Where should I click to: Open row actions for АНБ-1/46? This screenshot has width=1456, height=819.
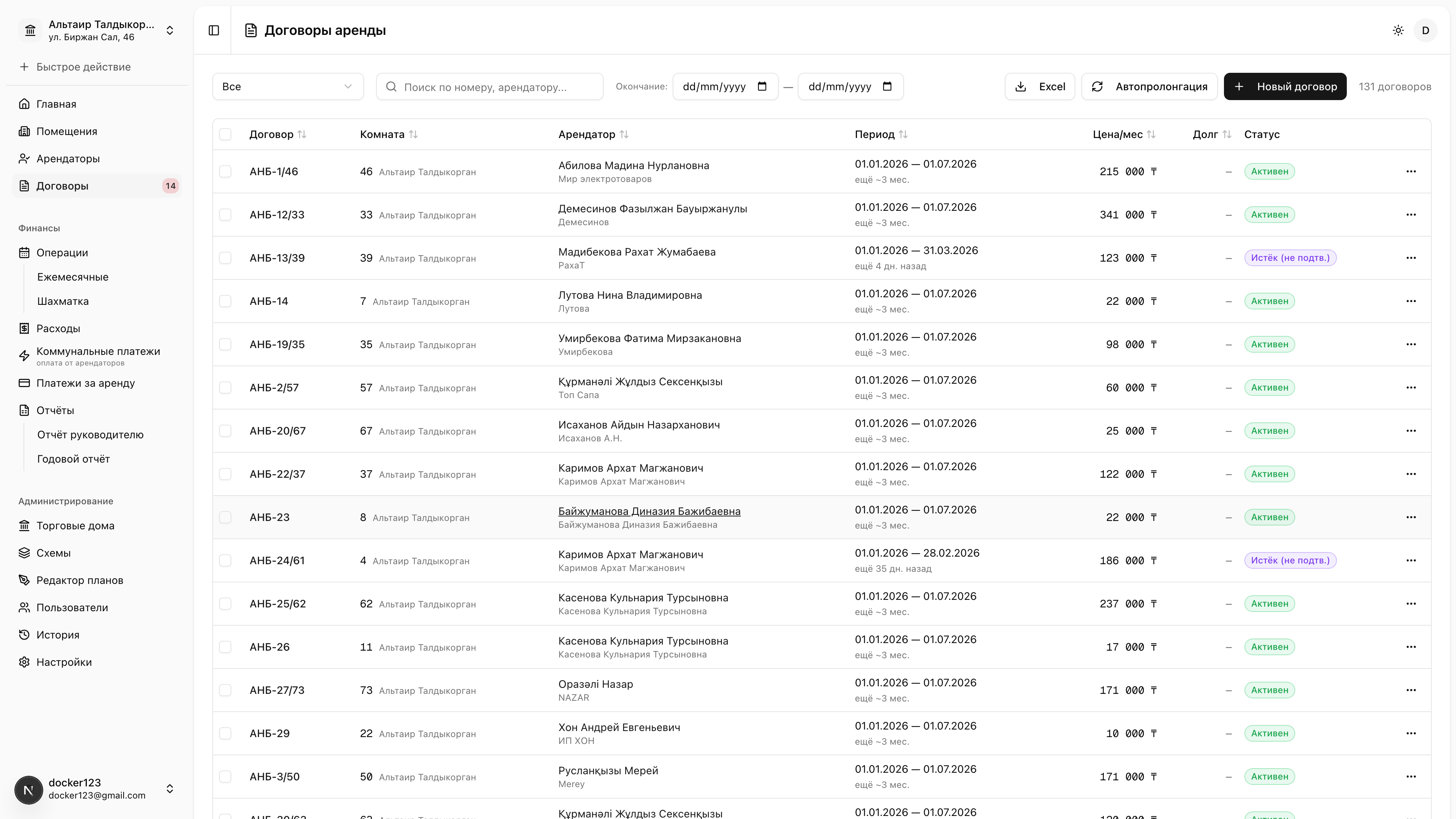coord(1411,171)
